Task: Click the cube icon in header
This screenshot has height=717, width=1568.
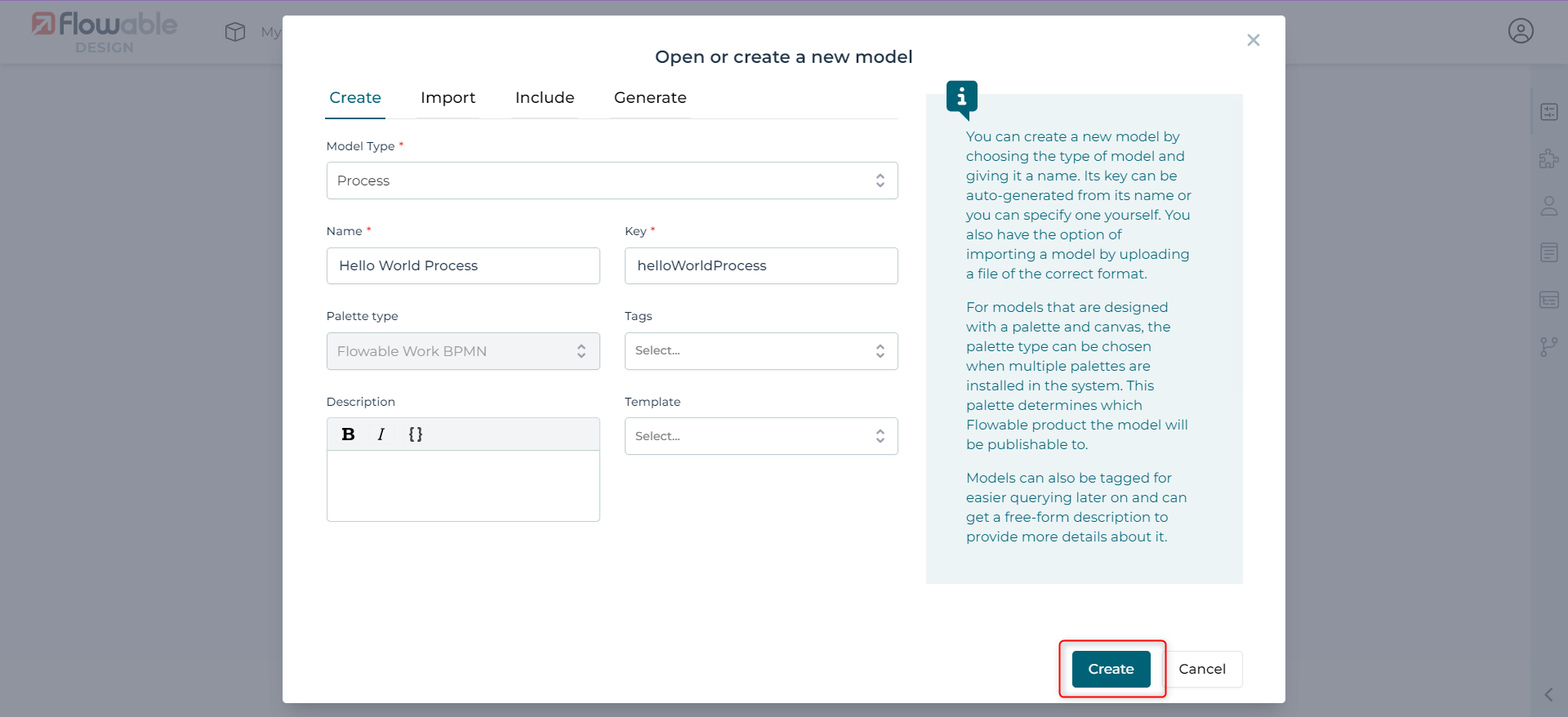Action: (235, 32)
